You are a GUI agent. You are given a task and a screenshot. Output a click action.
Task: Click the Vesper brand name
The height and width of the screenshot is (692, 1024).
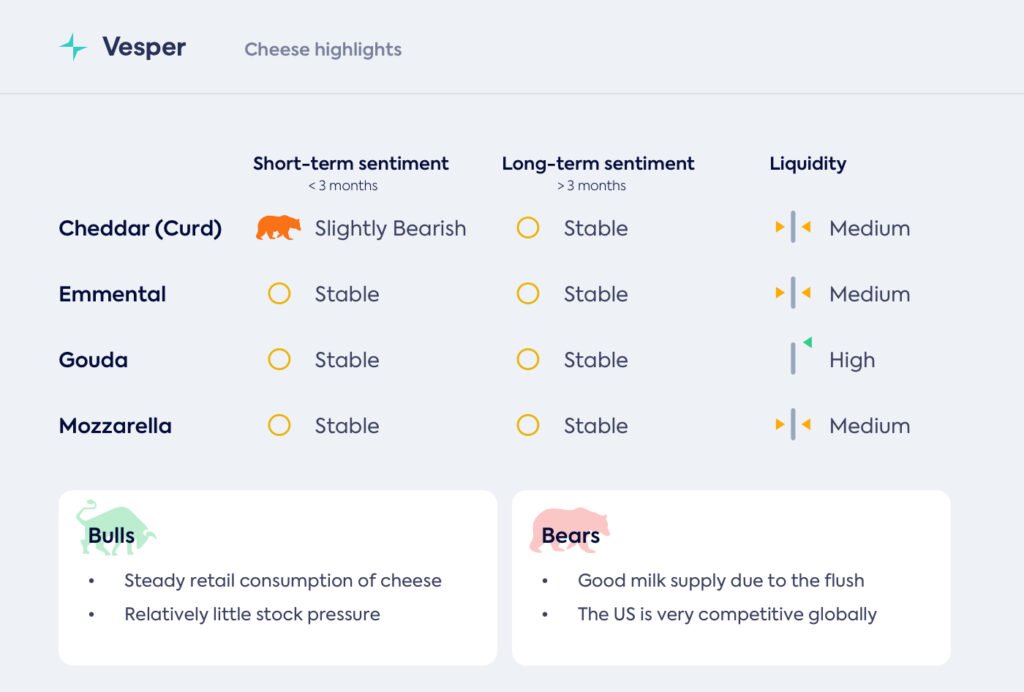pos(144,47)
